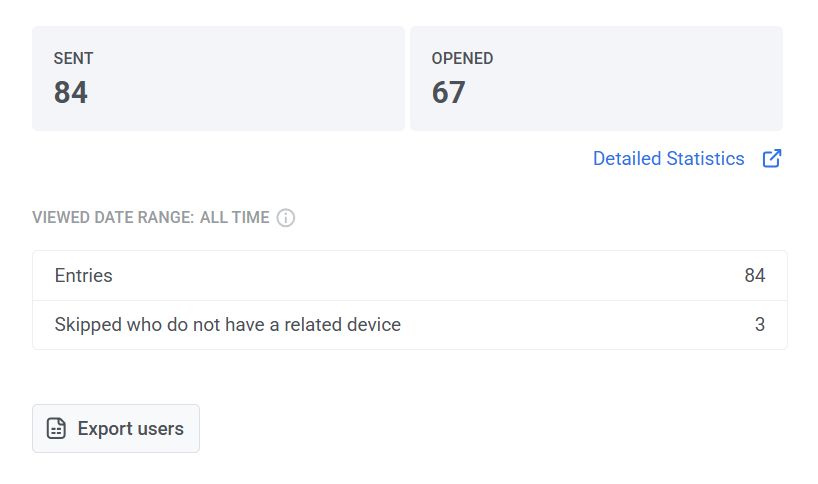Viewport: 818px width, 484px height.
Task: Click the document icon on Export users
Action: pyautogui.click(x=58, y=429)
